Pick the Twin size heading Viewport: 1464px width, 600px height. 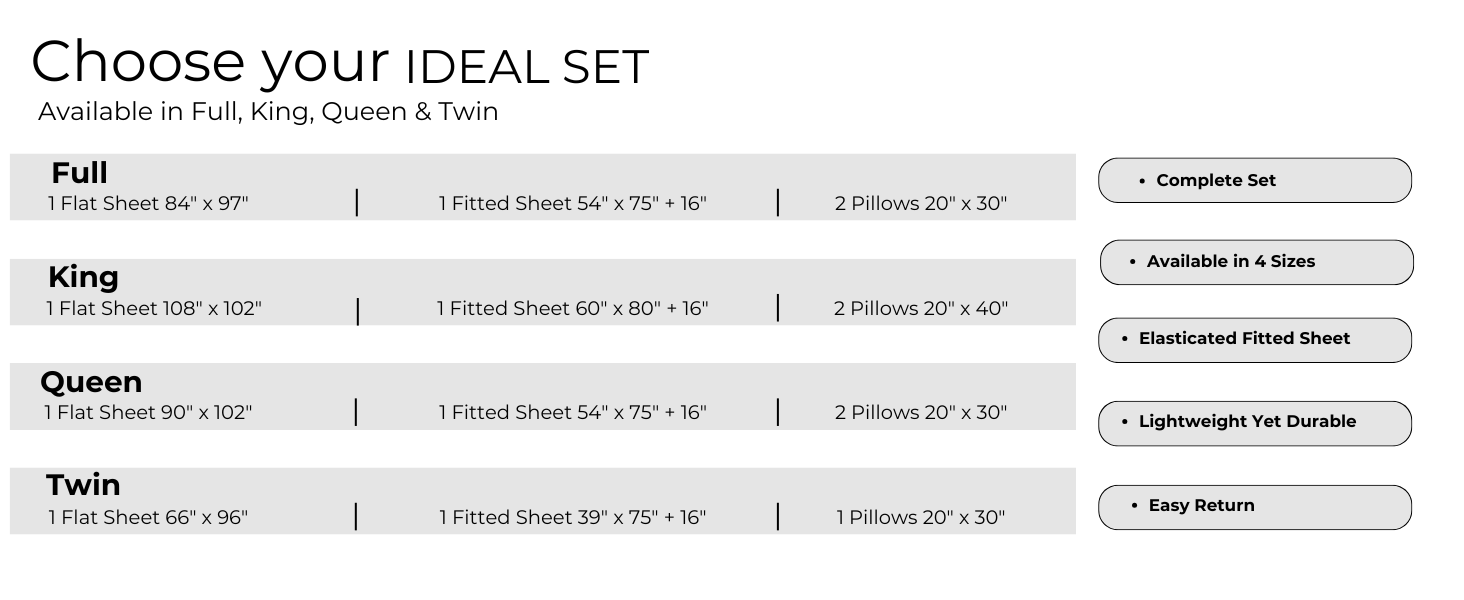(84, 486)
